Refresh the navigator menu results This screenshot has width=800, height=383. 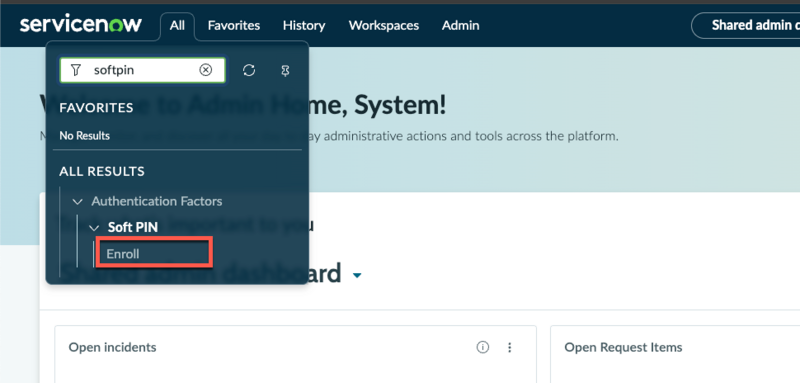point(249,70)
